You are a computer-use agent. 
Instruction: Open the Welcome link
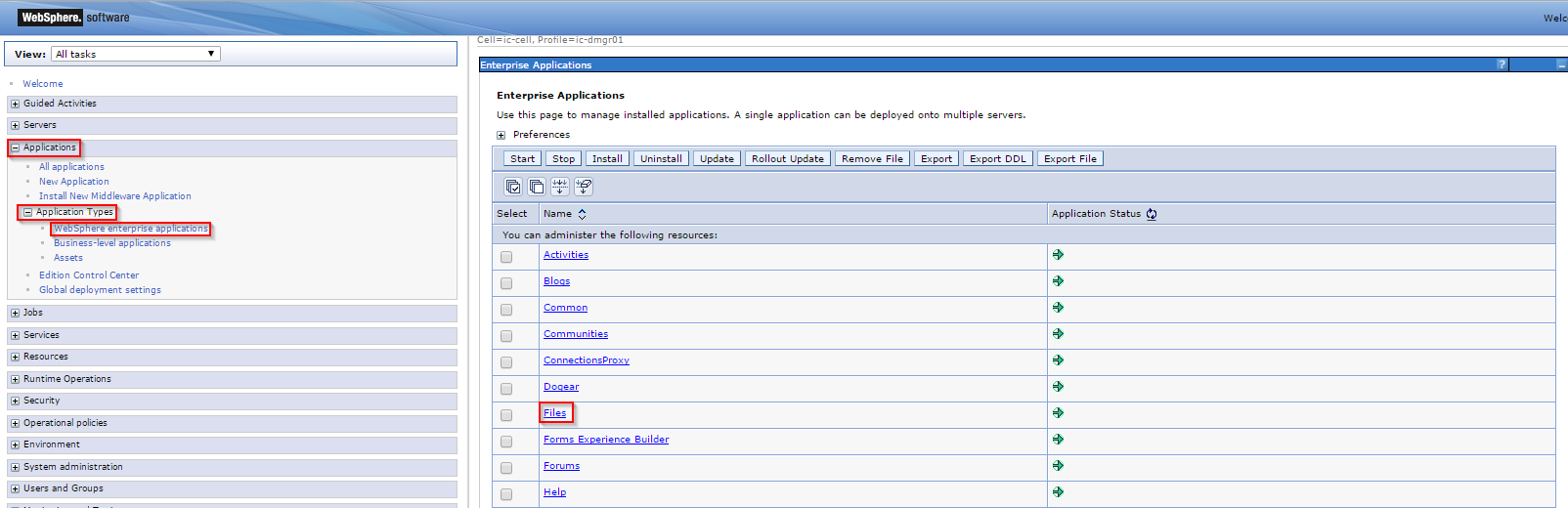[x=43, y=84]
